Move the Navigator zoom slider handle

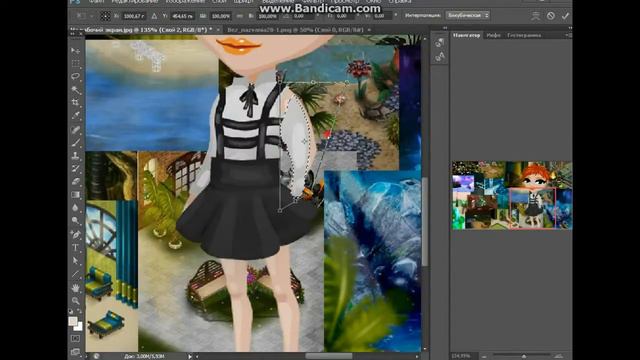[524, 356]
